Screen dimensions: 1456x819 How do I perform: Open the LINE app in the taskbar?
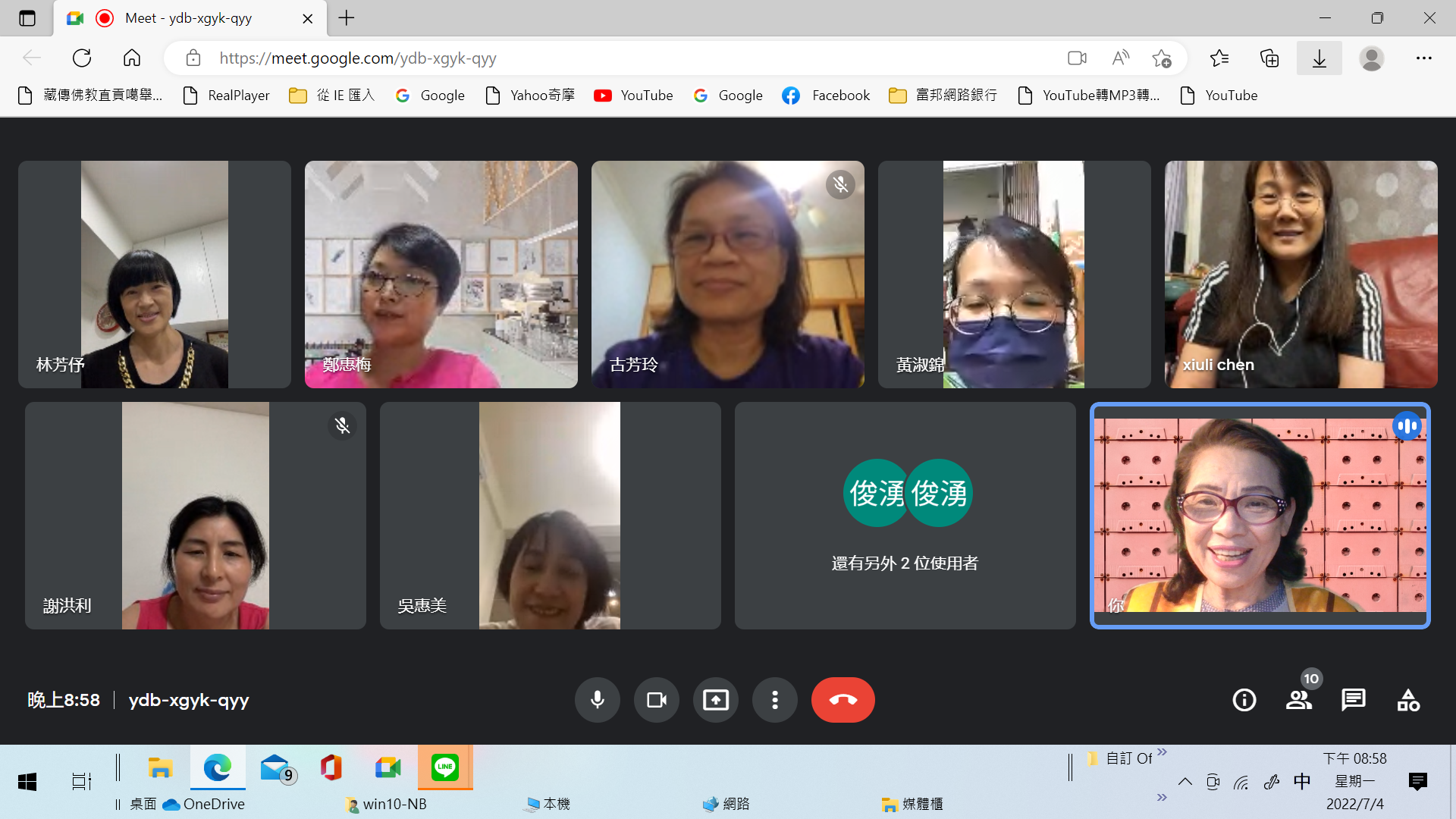click(445, 767)
